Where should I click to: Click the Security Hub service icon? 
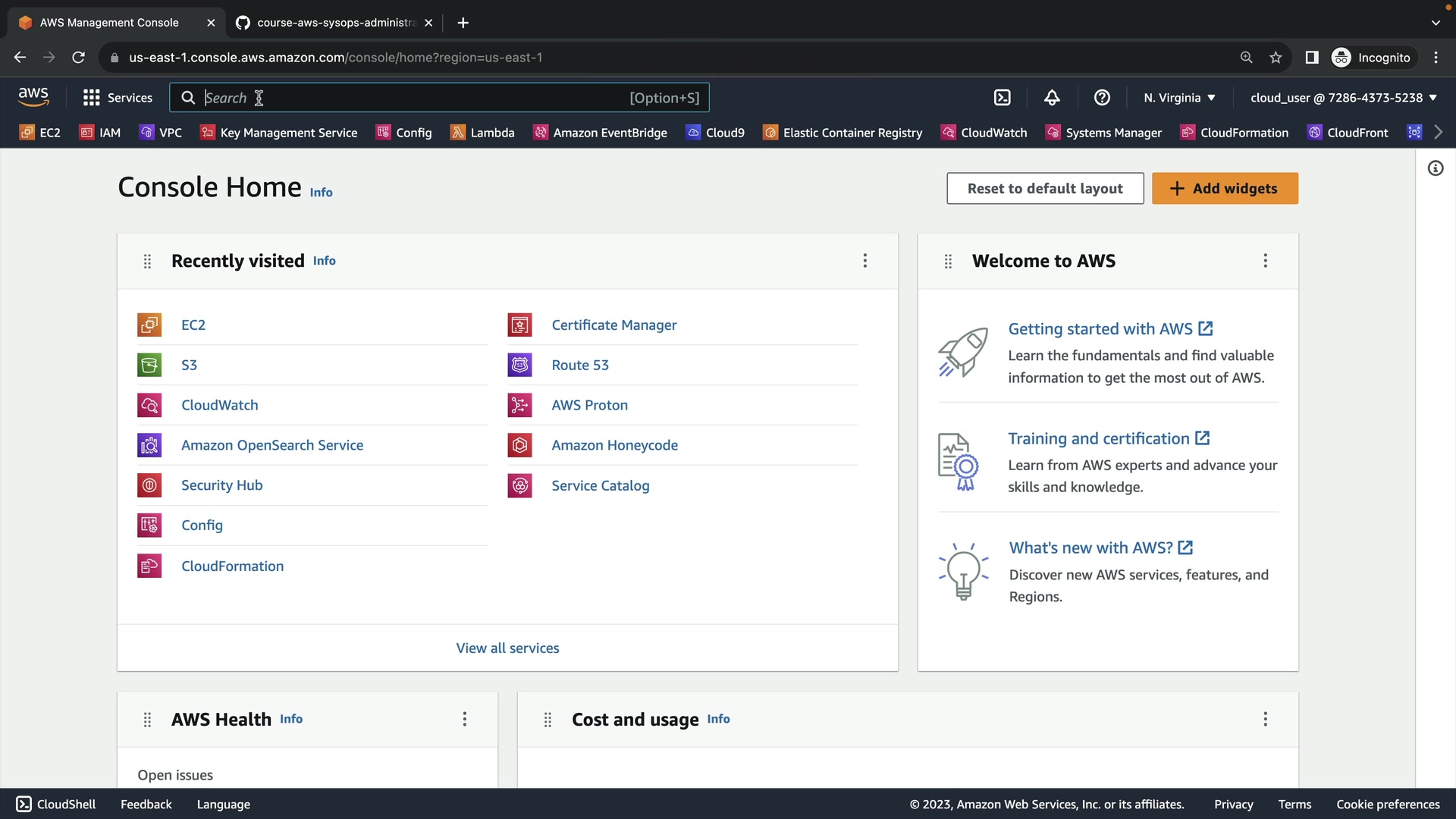coord(149,485)
